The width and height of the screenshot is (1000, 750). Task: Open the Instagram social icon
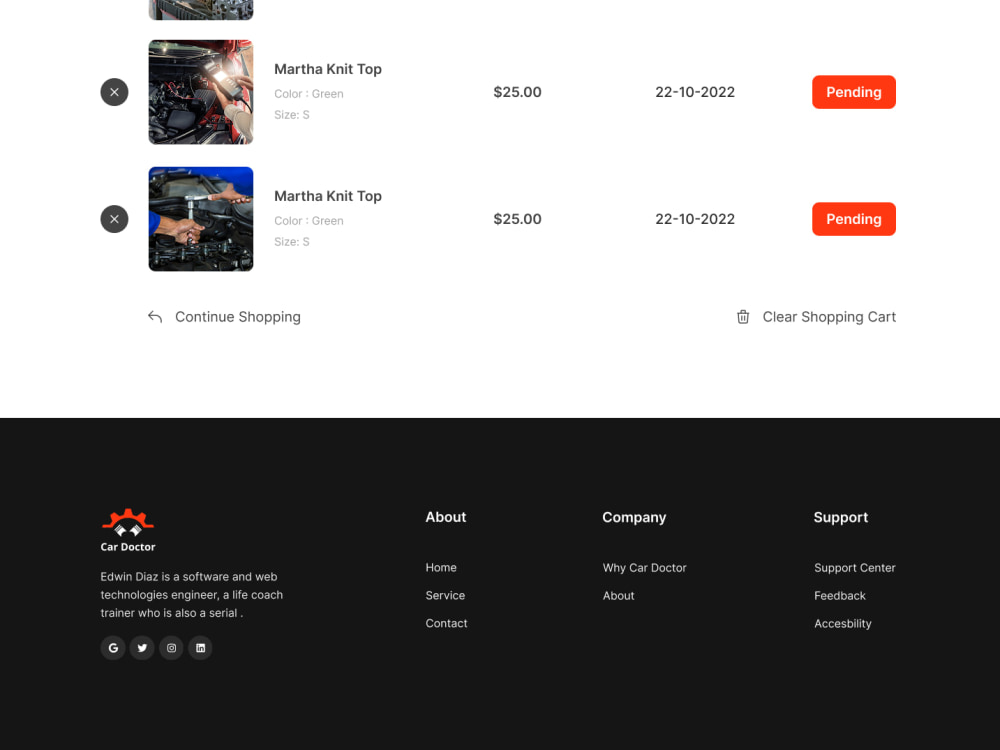pos(172,648)
